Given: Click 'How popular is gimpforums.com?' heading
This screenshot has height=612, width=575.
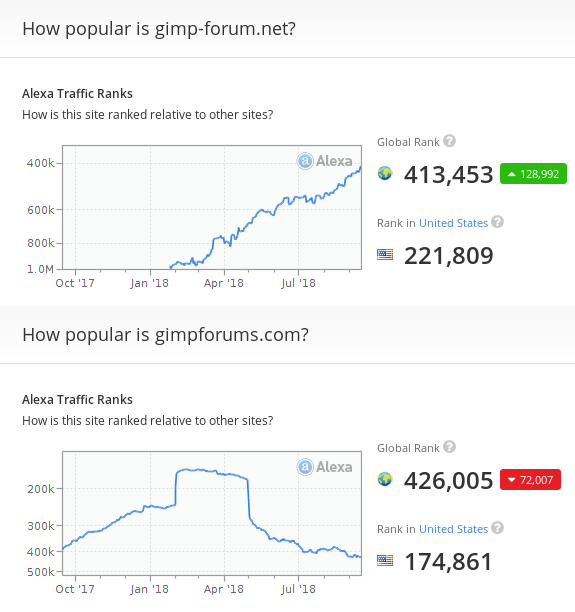Looking at the screenshot, I should point(166,335).
